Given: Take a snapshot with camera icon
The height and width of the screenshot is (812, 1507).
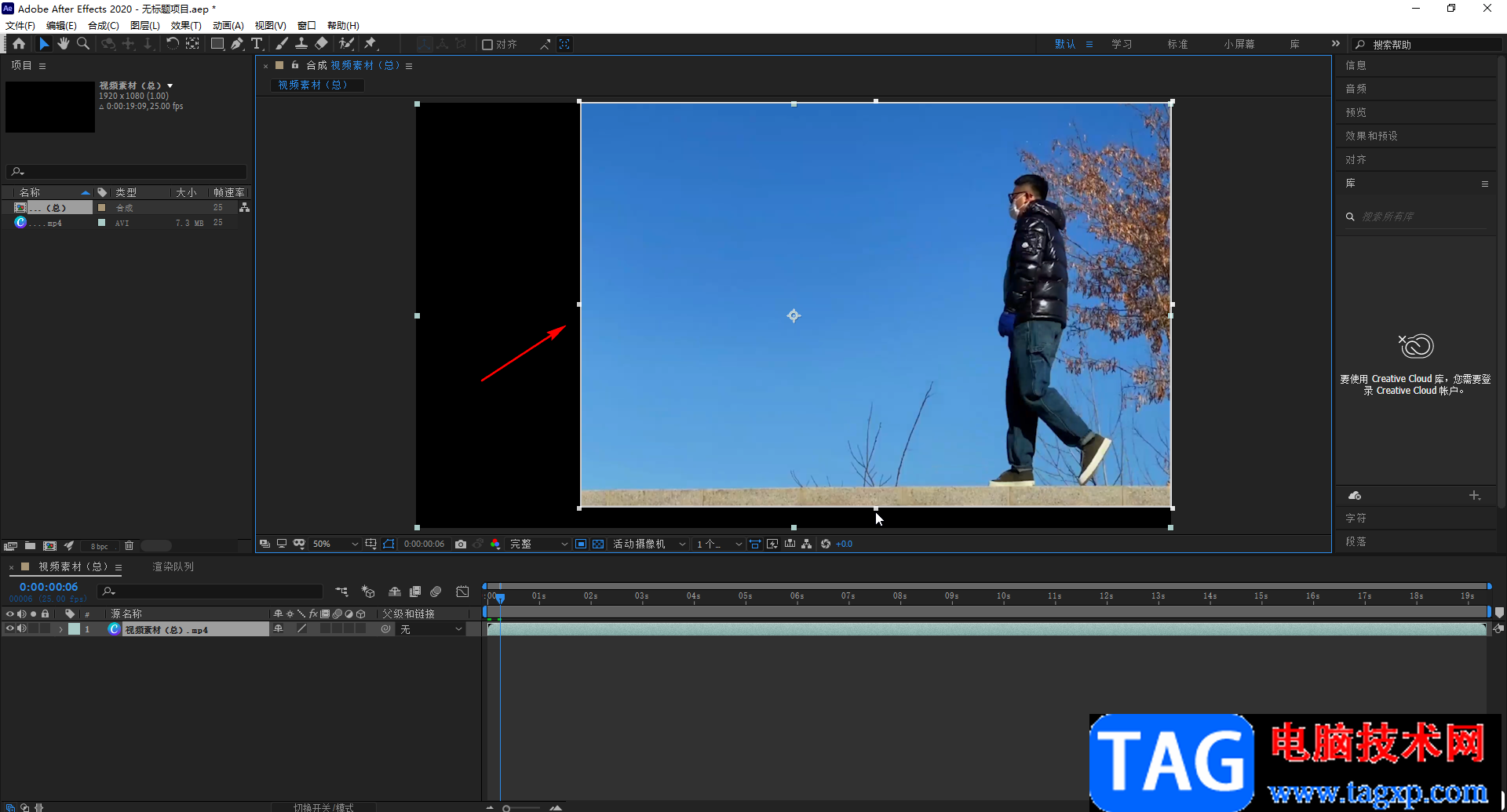Looking at the screenshot, I should 461,544.
